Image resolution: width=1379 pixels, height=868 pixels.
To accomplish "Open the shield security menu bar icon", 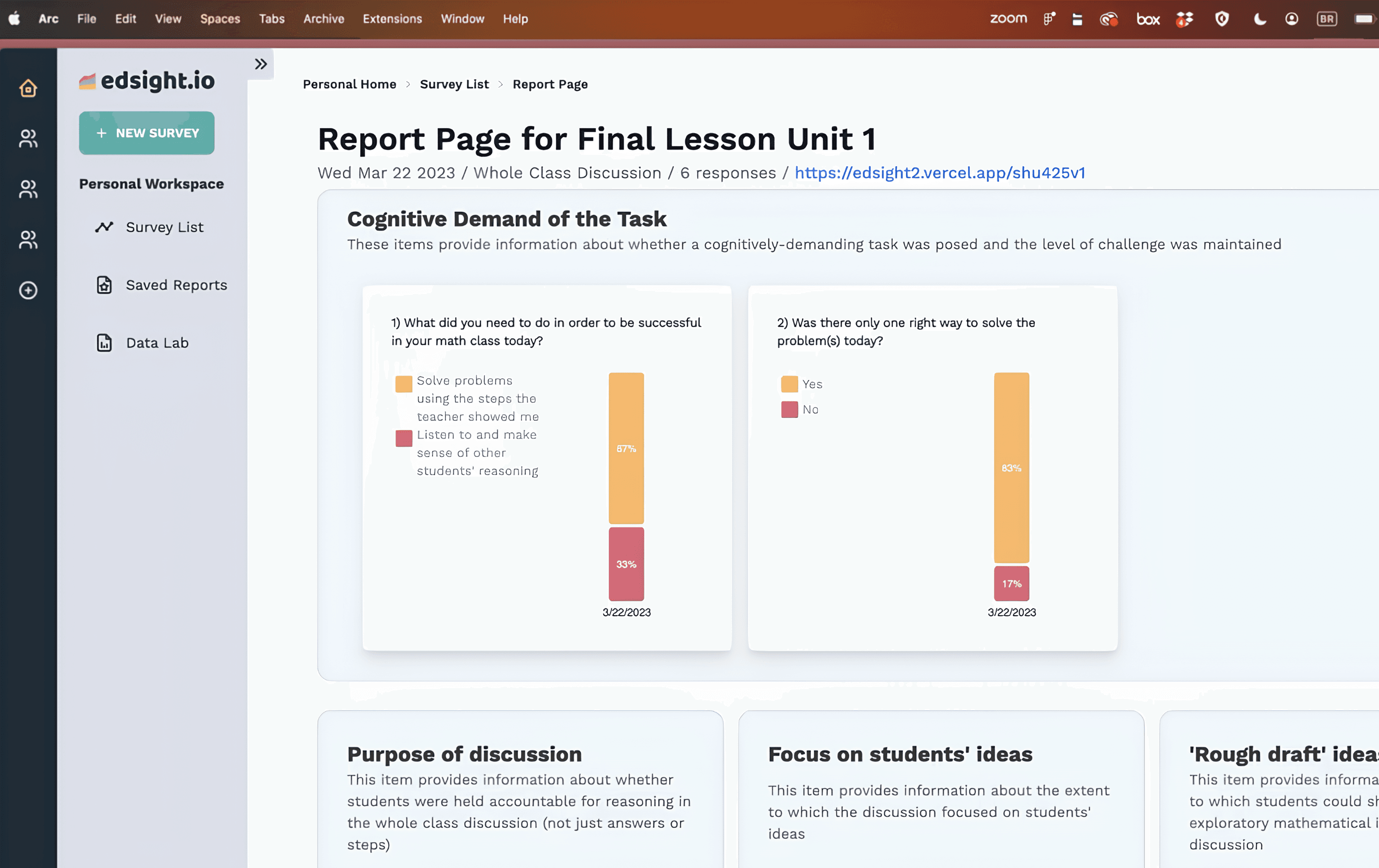I will click(x=1221, y=19).
